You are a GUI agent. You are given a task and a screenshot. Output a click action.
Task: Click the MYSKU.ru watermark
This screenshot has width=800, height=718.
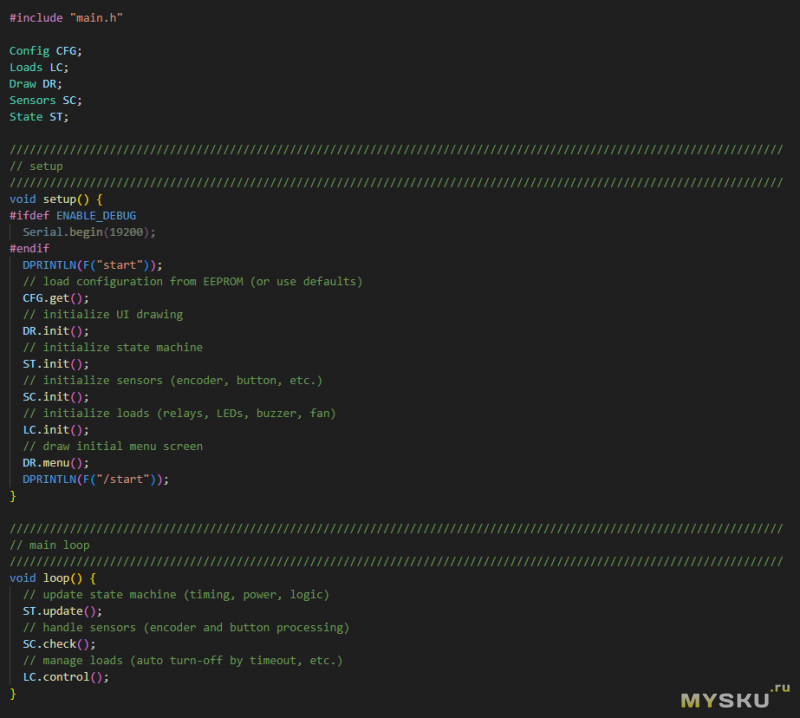pyautogui.click(x=727, y=697)
